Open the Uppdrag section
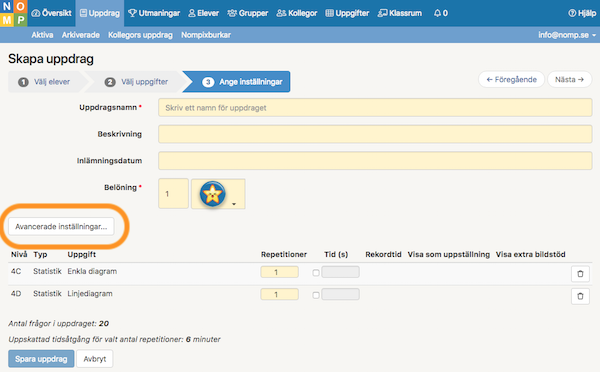The width and height of the screenshot is (600, 372). 99,13
